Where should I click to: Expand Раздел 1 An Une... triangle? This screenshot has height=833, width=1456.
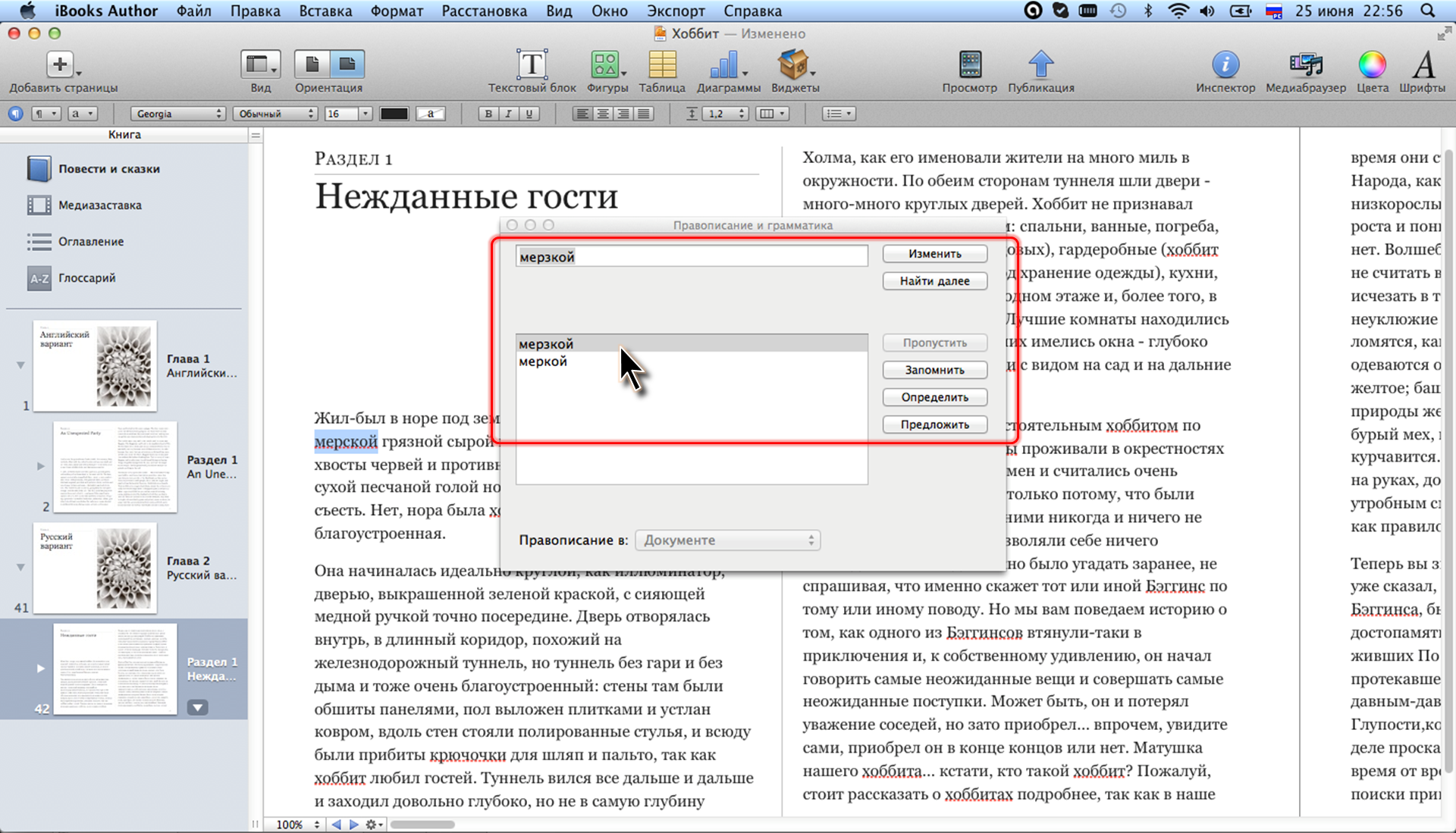point(41,466)
